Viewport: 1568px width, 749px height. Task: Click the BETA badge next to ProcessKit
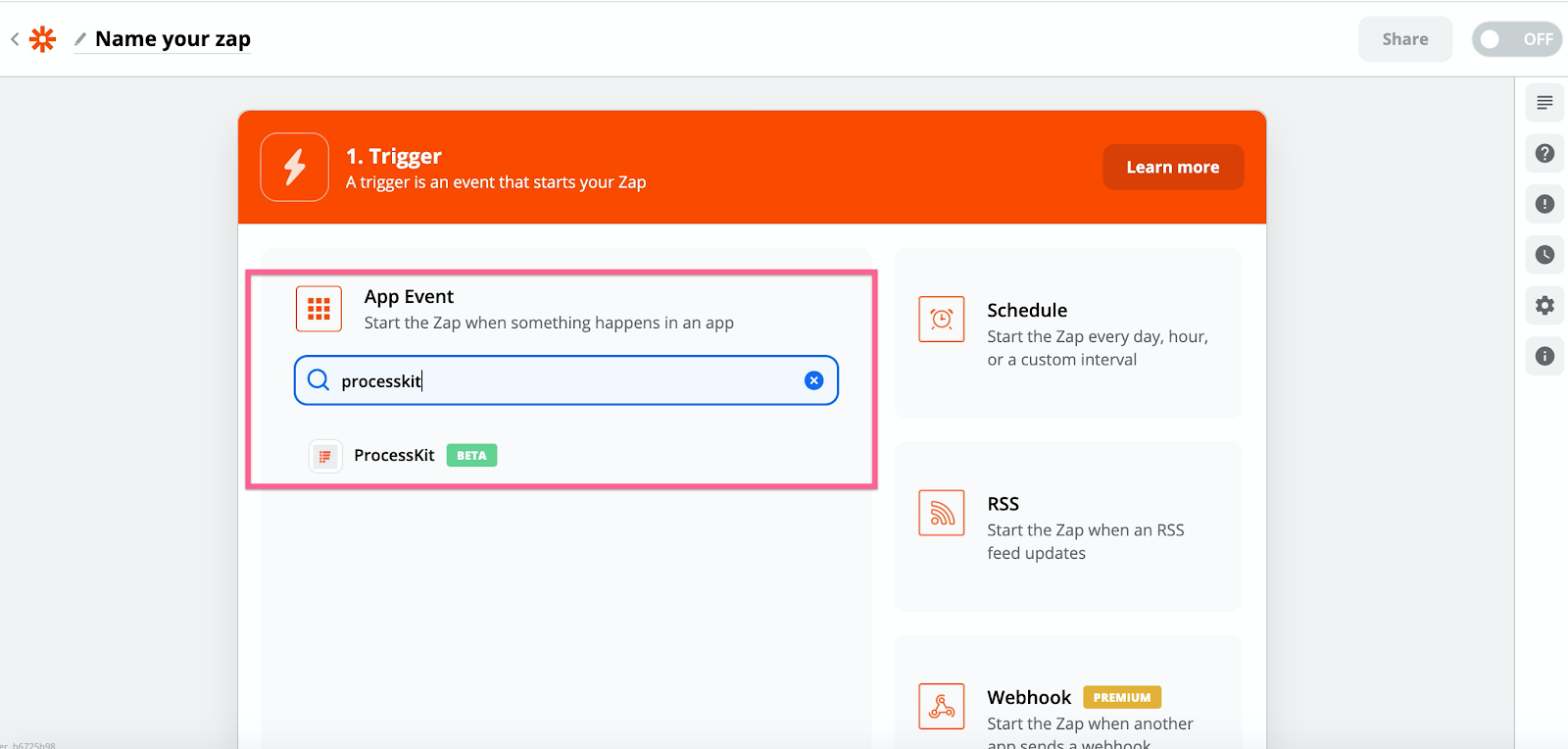click(x=471, y=455)
